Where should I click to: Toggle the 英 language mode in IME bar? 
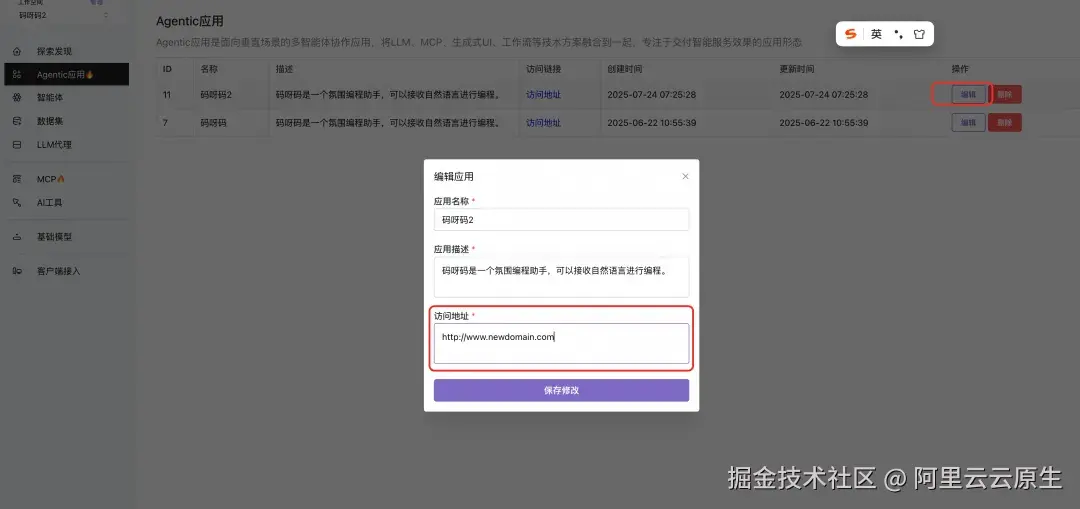tap(876, 34)
